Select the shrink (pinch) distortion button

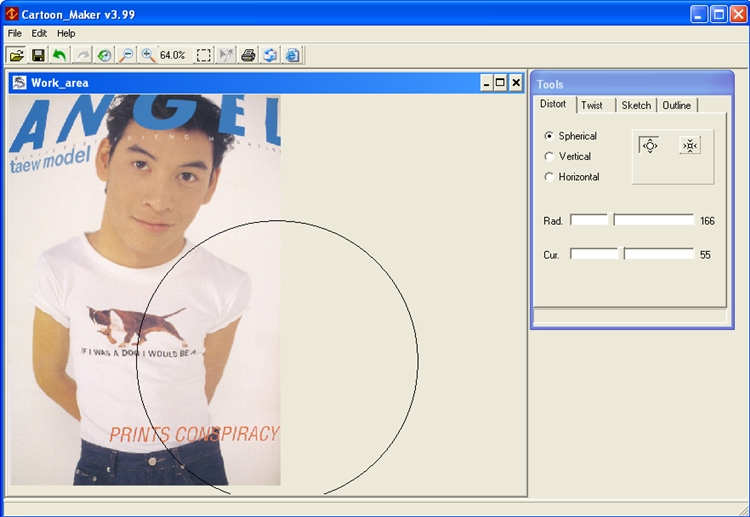point(690,145)
